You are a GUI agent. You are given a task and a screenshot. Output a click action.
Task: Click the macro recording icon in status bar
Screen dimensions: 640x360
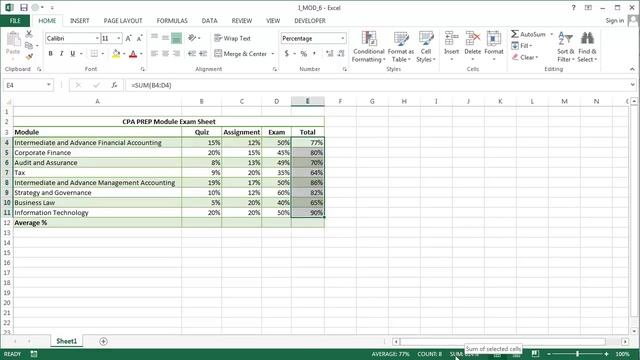point(34,354)
